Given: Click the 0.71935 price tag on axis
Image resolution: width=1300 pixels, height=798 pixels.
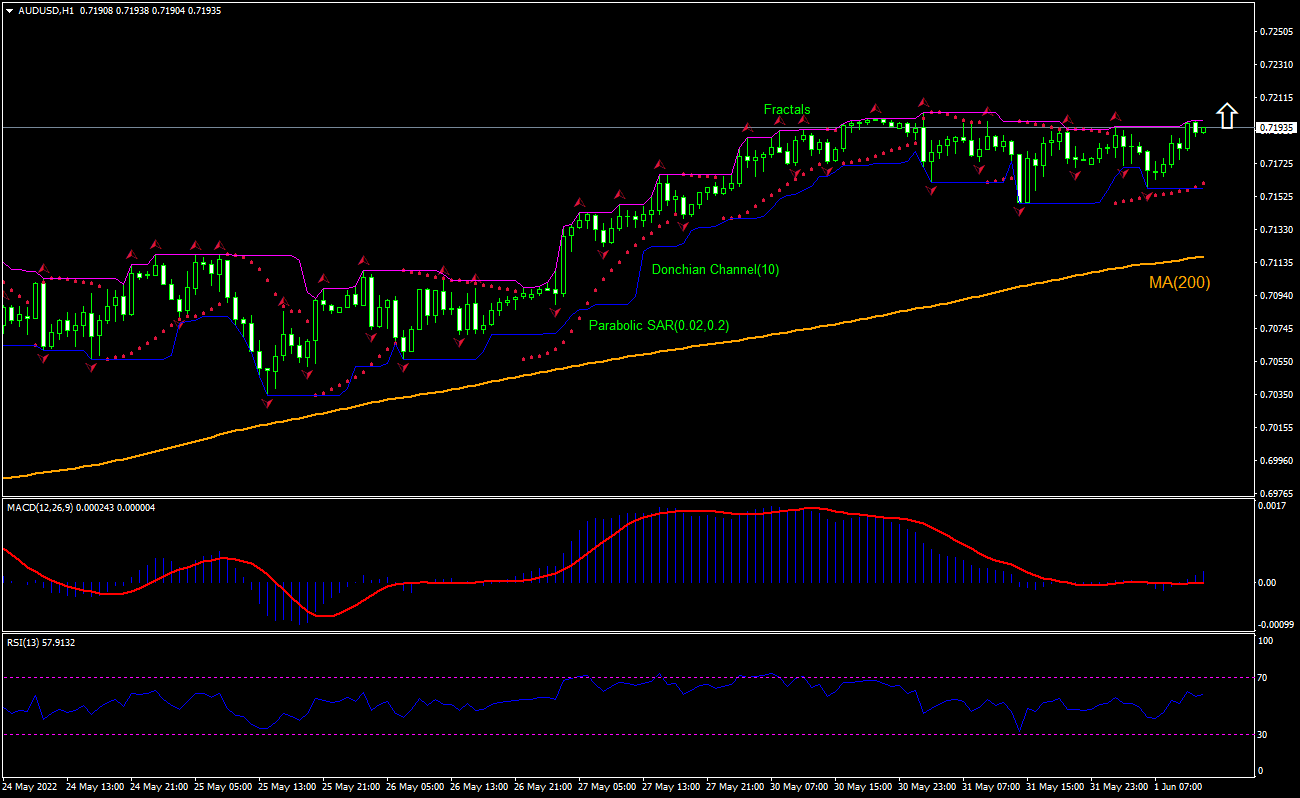Looking at the screenshot, I should click(x=1277, y=128).
